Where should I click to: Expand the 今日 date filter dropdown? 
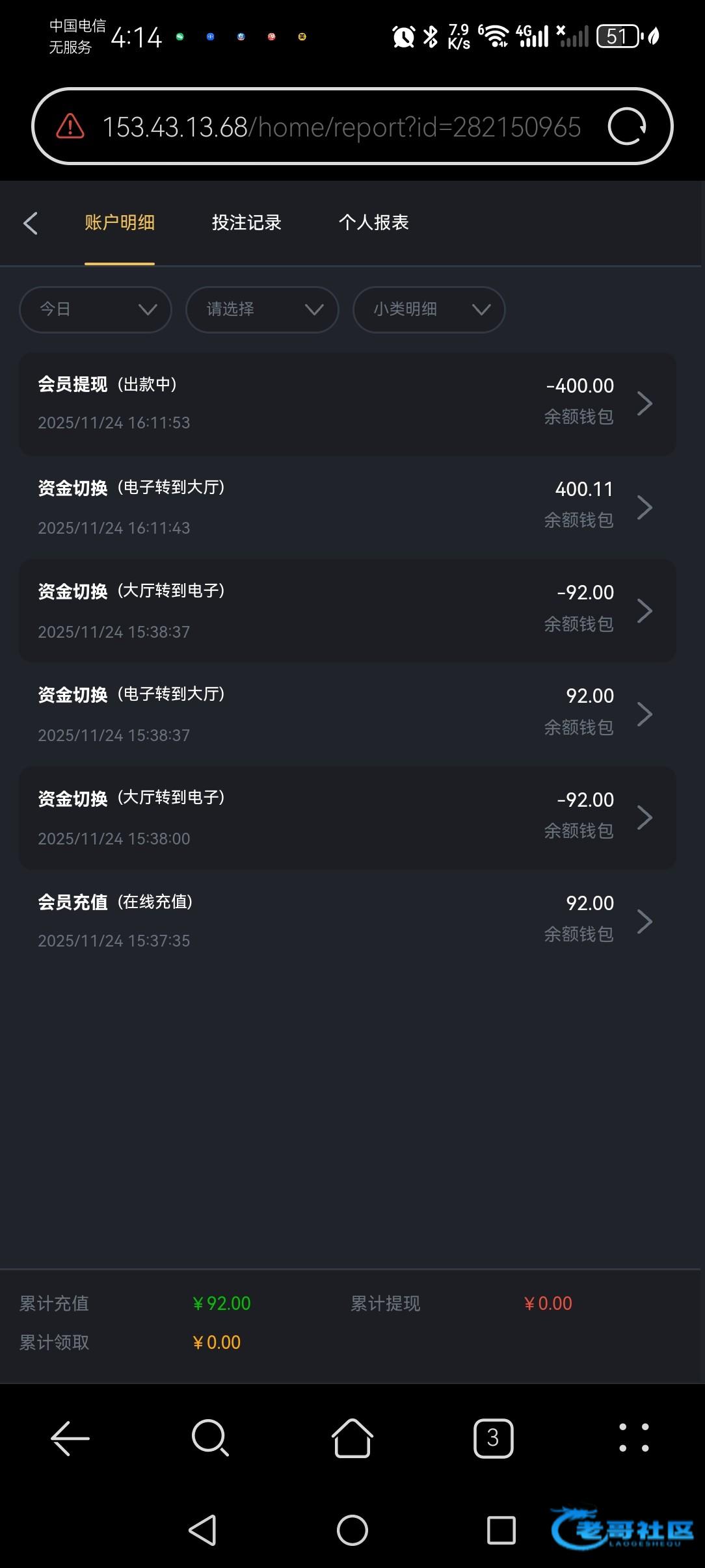point(96,309)
